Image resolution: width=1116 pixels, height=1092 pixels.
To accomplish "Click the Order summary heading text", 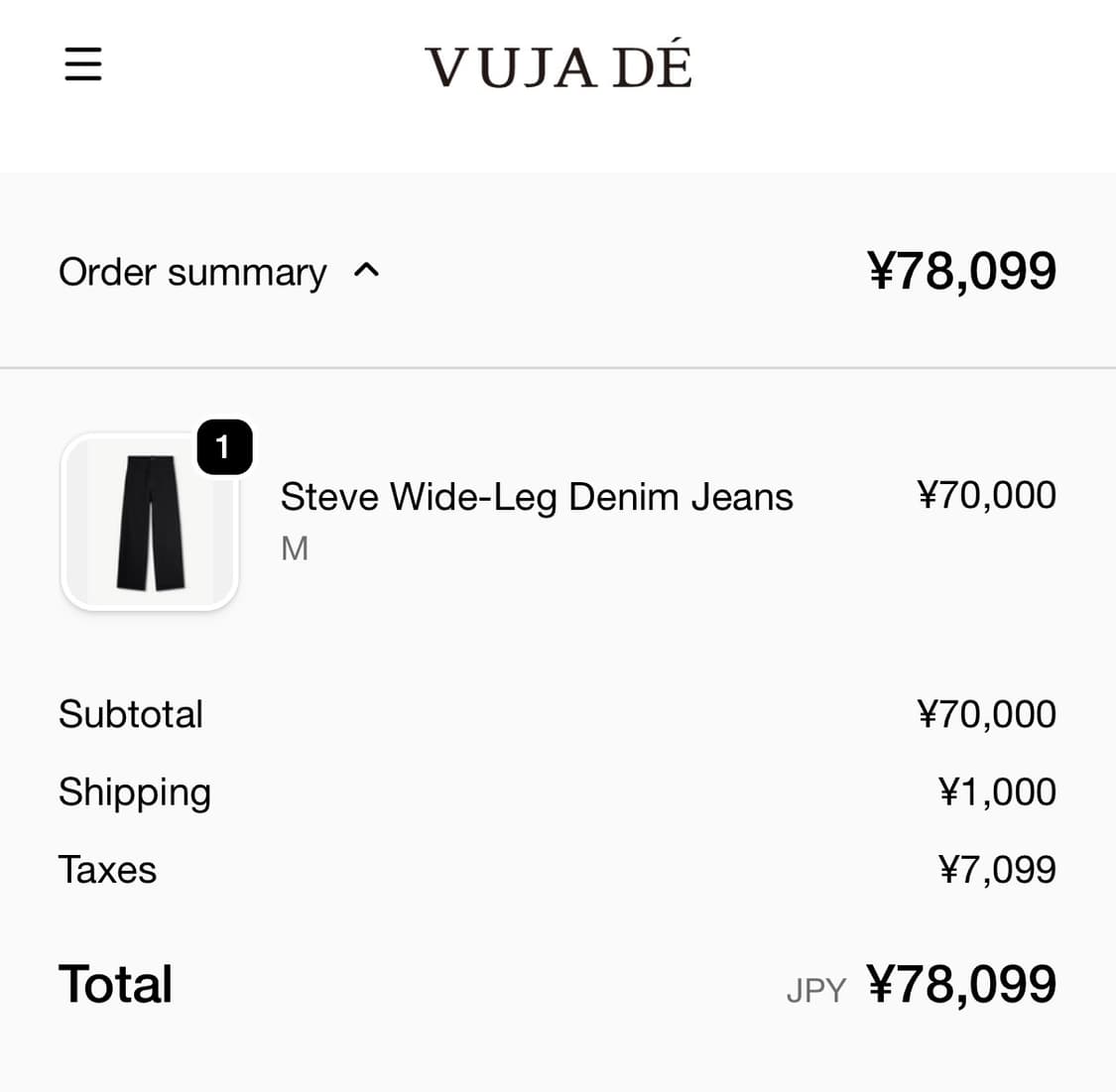I will (x=193, y=270).
